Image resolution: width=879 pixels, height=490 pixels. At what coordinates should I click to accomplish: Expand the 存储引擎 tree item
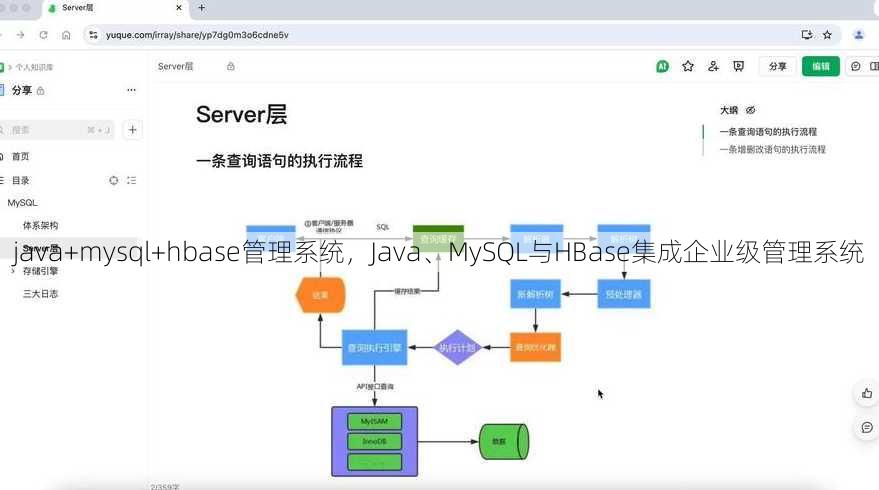13,271
